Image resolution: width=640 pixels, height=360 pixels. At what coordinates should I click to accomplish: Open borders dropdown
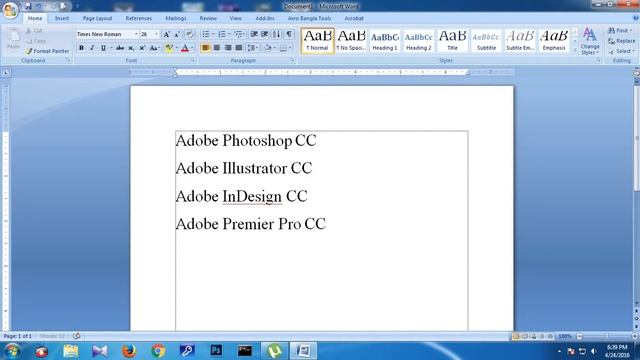[290, 48]
